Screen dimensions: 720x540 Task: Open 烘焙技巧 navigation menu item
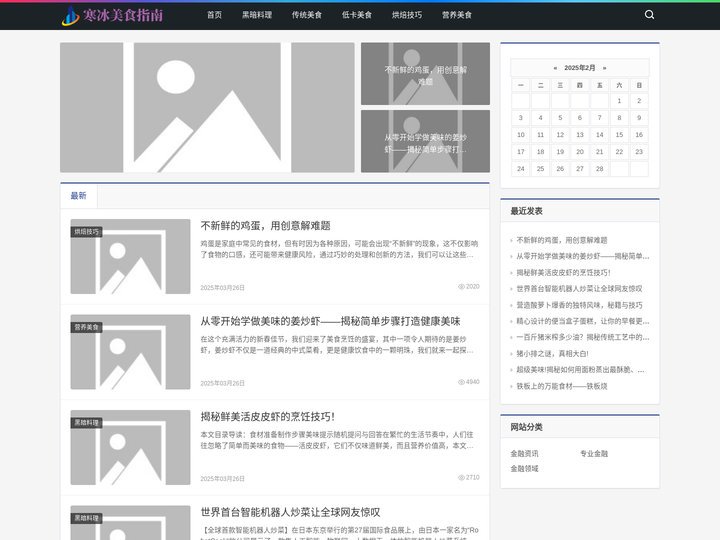tap(407, 15)
